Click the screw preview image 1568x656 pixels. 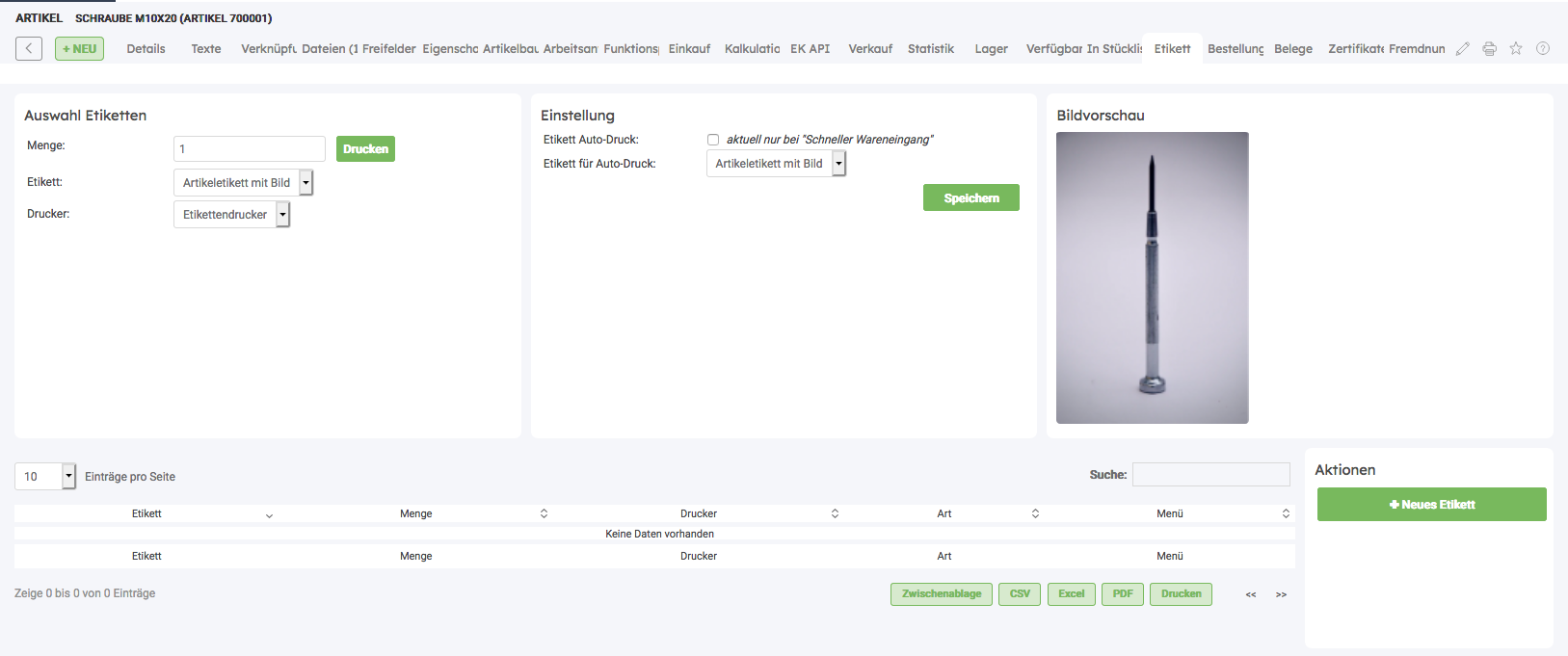tap(1152, 277)
